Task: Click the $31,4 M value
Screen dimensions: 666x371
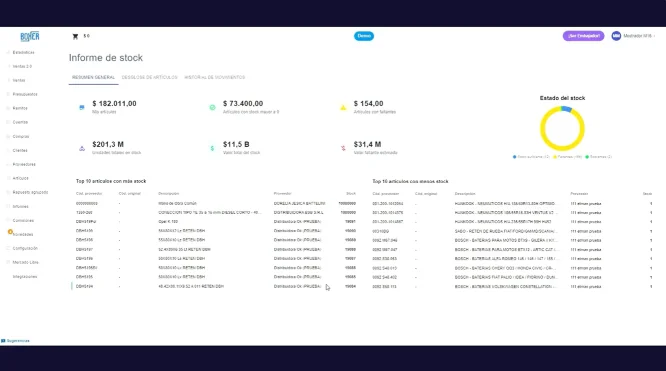Action: 367,144
